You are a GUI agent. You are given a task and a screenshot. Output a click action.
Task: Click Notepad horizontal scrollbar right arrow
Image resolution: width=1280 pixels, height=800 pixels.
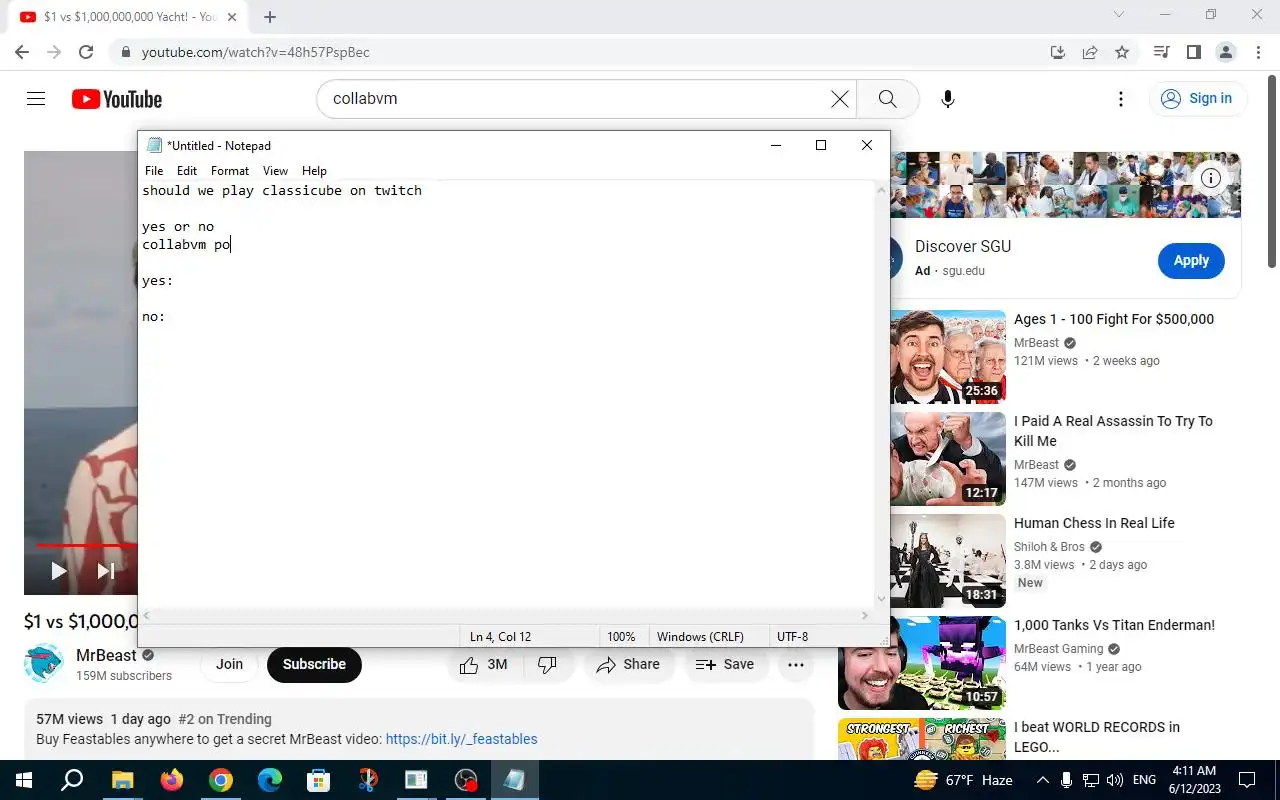[865, 616]
